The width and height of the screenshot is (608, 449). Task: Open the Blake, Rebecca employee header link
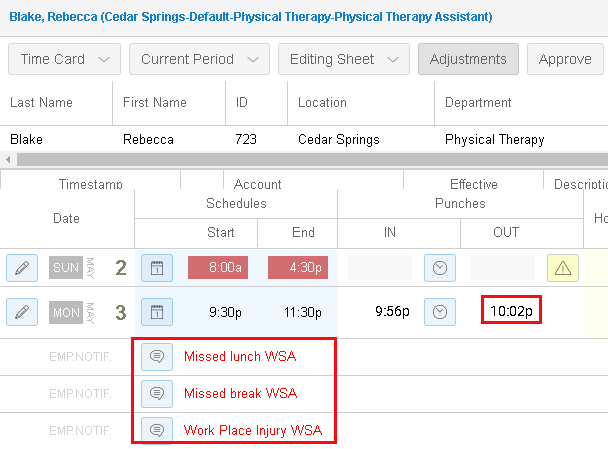tap(250, 17)
